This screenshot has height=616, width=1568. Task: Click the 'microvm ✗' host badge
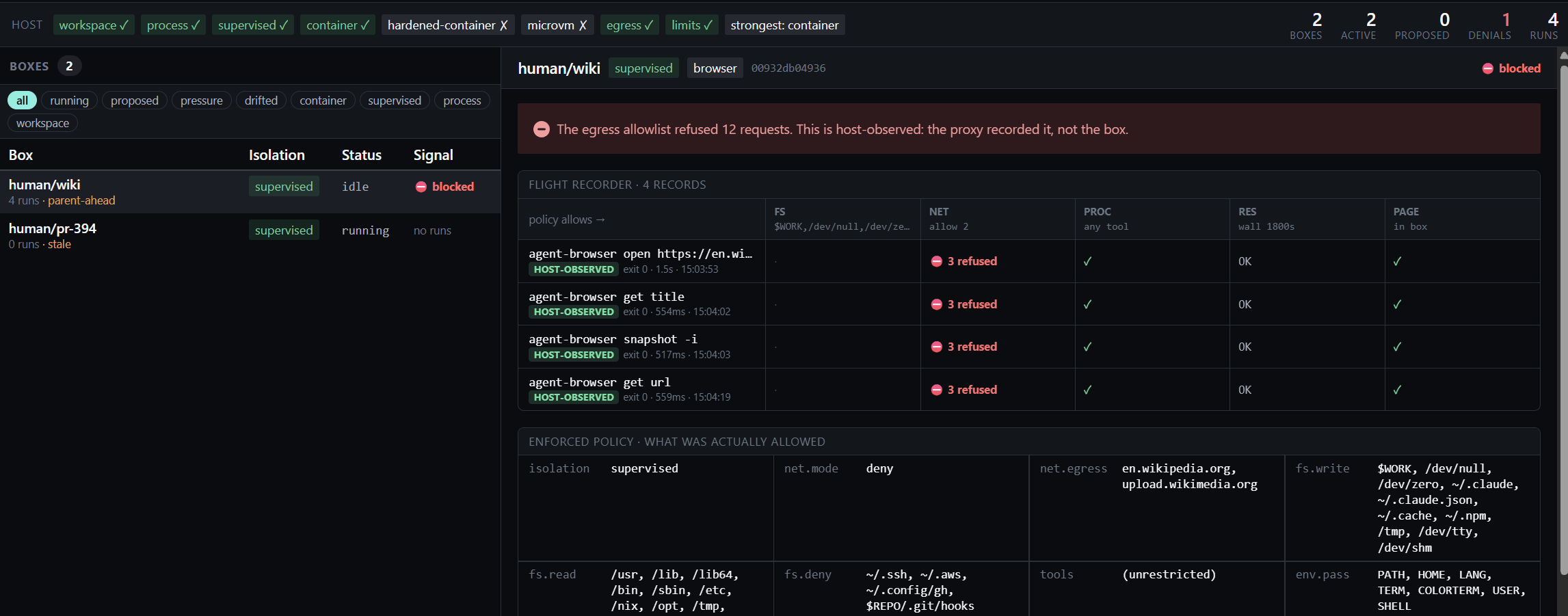[557, 25]
